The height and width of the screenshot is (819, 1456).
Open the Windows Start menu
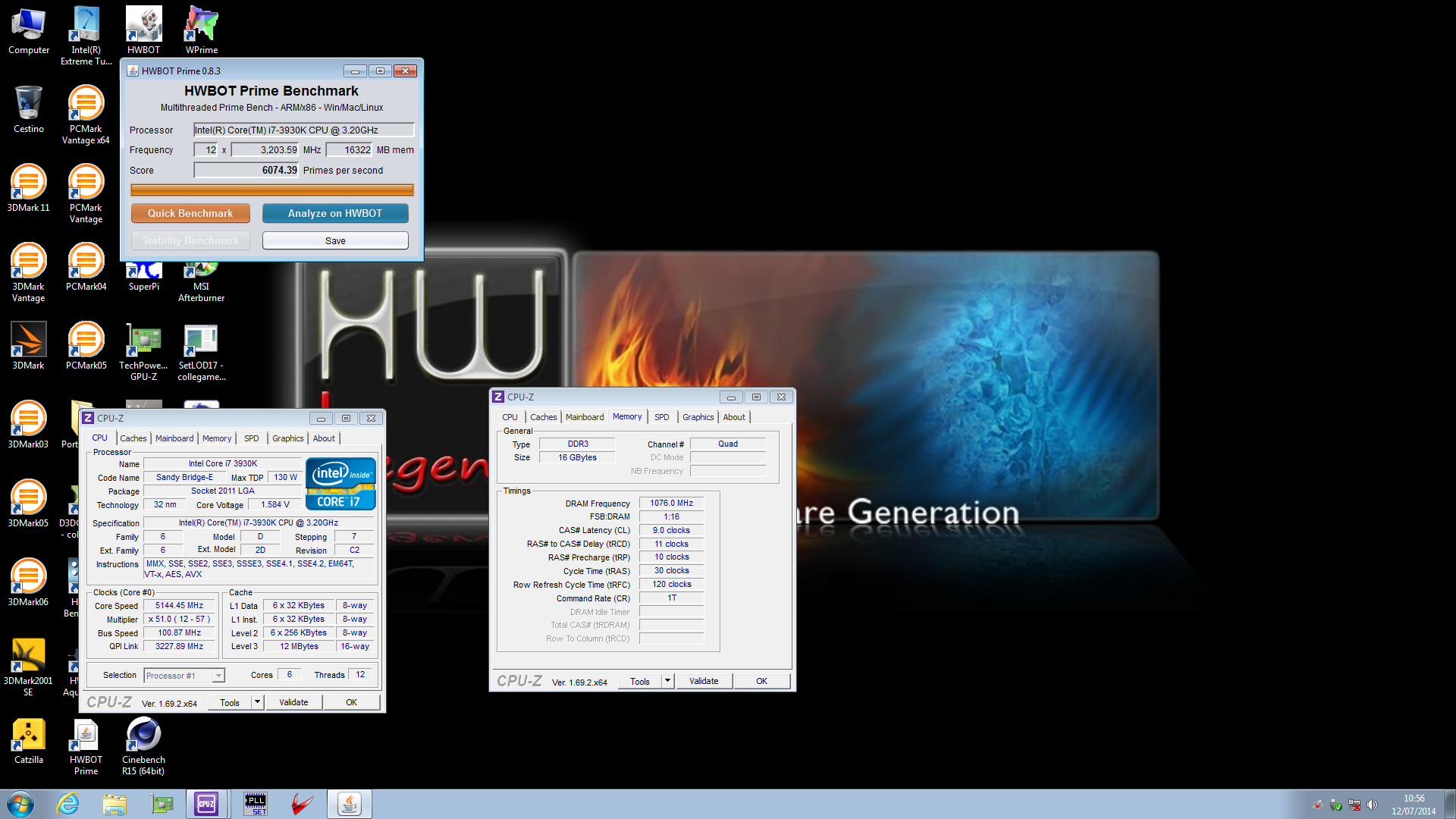(20, 804)
